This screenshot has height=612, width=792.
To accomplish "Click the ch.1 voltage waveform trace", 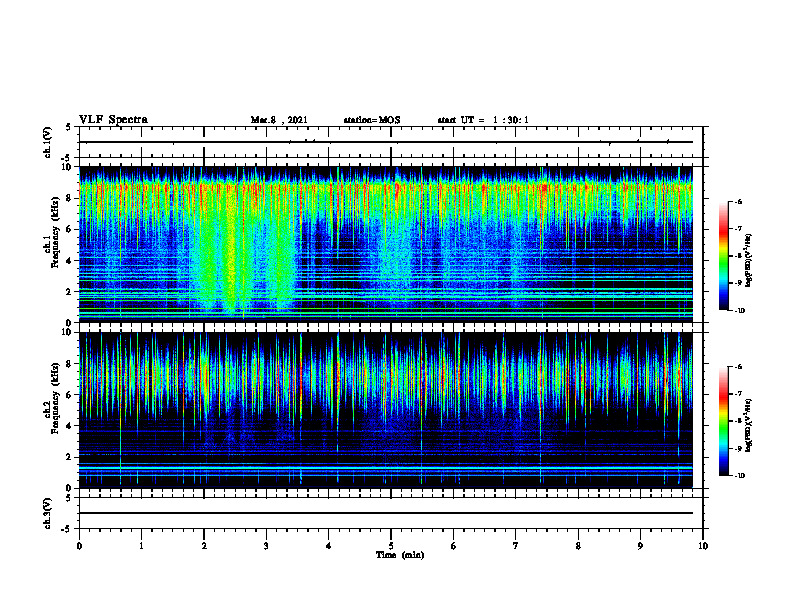I will point(386,142).
